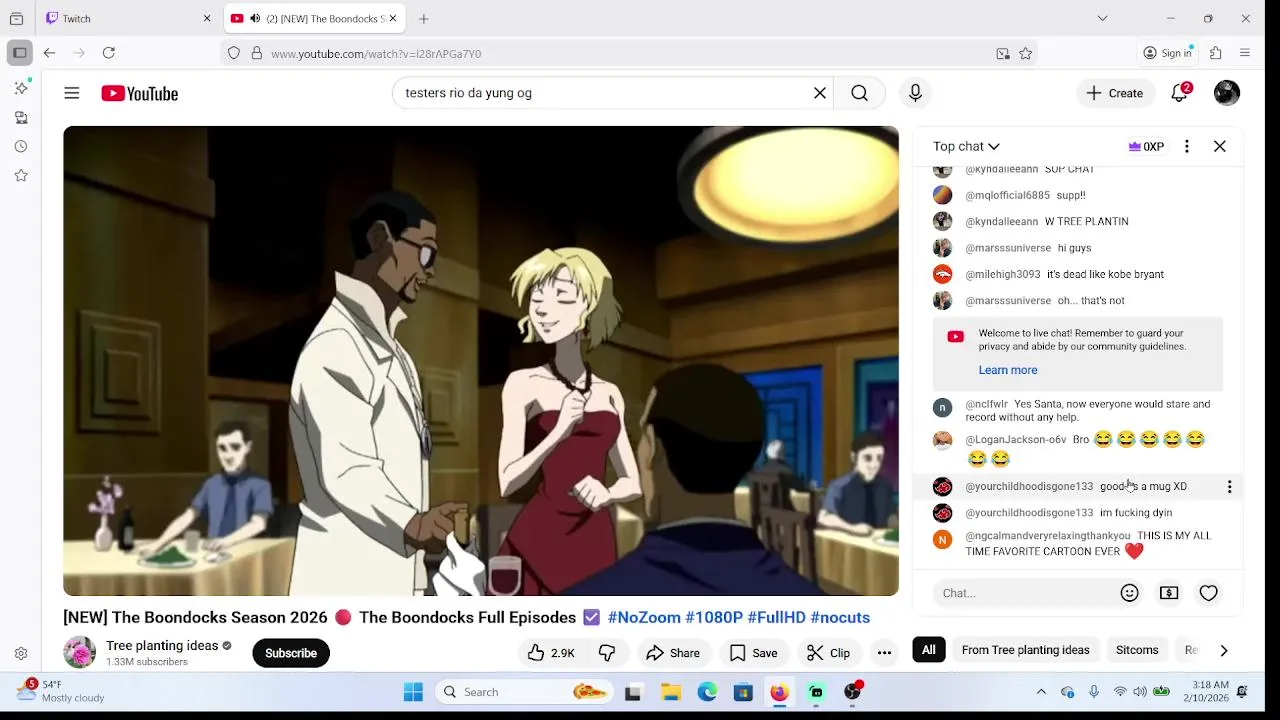
Task: Click the Share button
Action: click(673, 653)
